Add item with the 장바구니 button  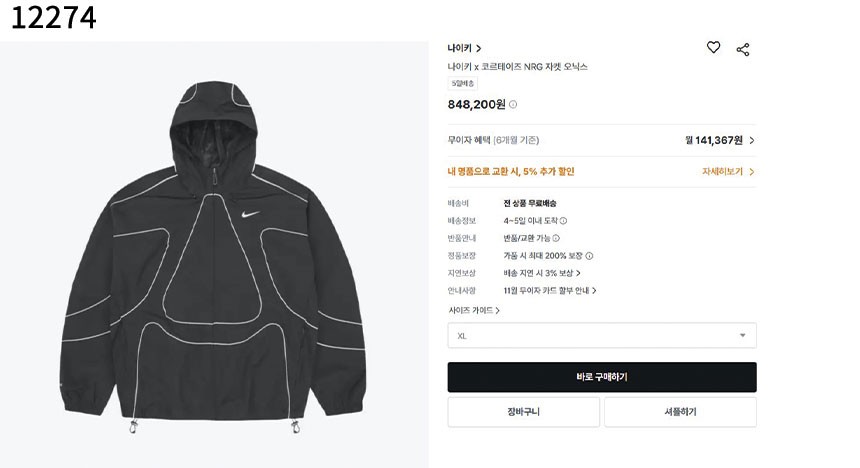(523, 412)
